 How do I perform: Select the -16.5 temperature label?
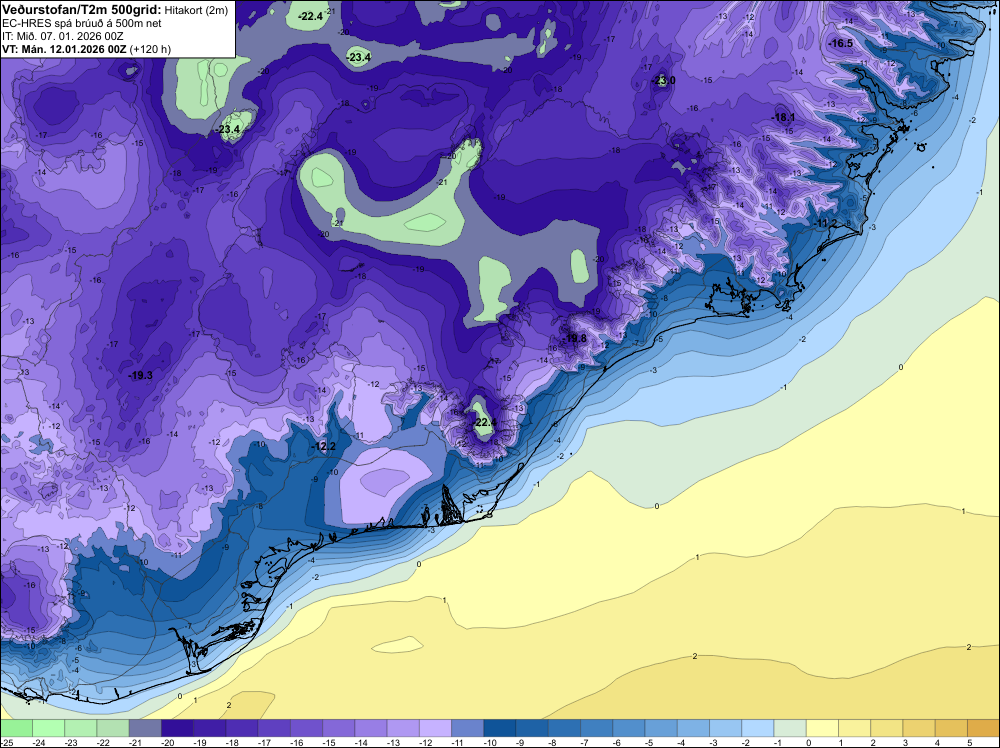pyautogui.click(x=841, y=43)
